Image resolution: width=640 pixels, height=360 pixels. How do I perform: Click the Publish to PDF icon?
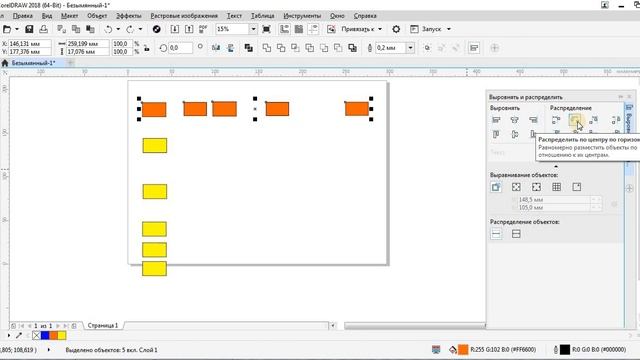click(x=203, y=29)
